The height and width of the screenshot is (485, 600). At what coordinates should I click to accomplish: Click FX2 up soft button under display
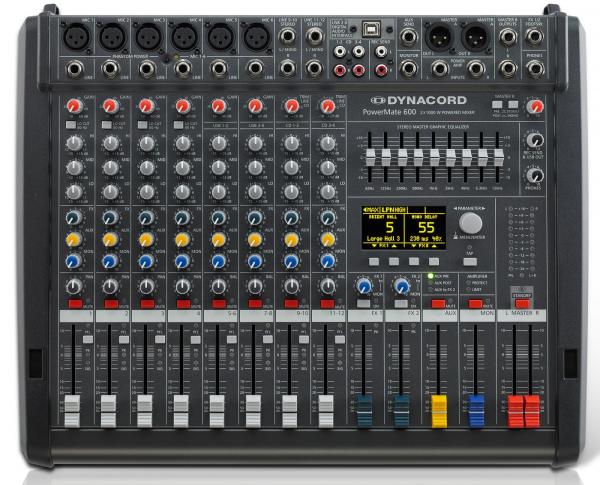coord(434,261)
